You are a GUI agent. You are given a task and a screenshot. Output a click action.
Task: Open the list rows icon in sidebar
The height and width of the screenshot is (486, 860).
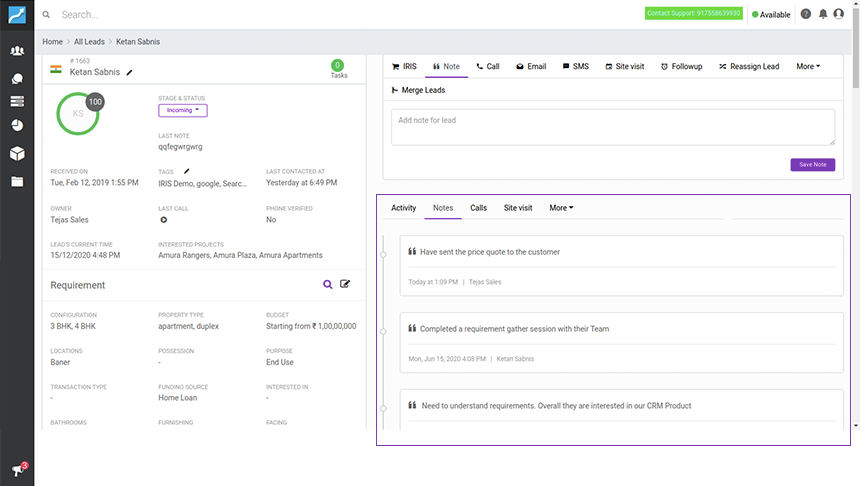[x=17, y=101]
